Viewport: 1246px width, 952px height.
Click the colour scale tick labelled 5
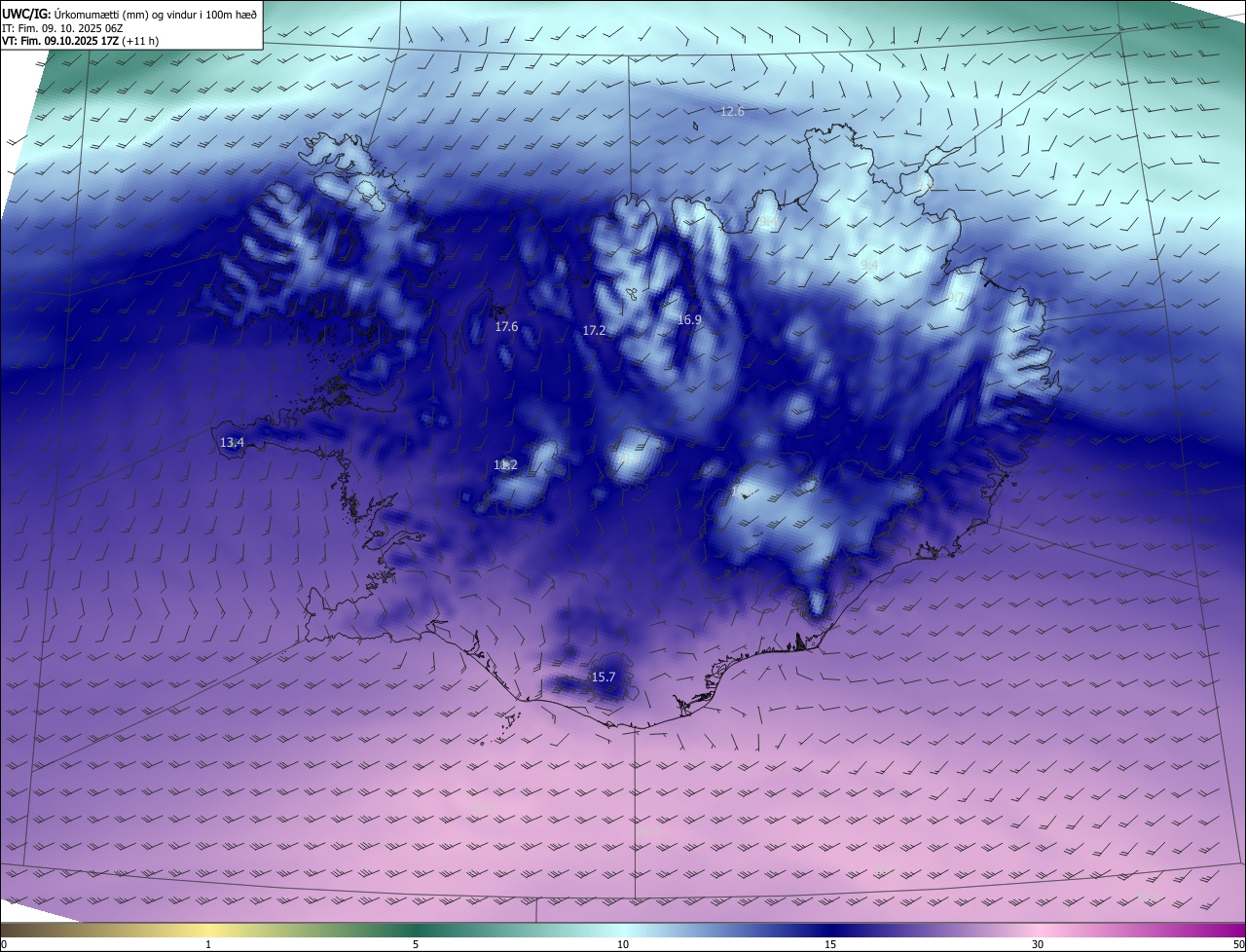point(416,945)
